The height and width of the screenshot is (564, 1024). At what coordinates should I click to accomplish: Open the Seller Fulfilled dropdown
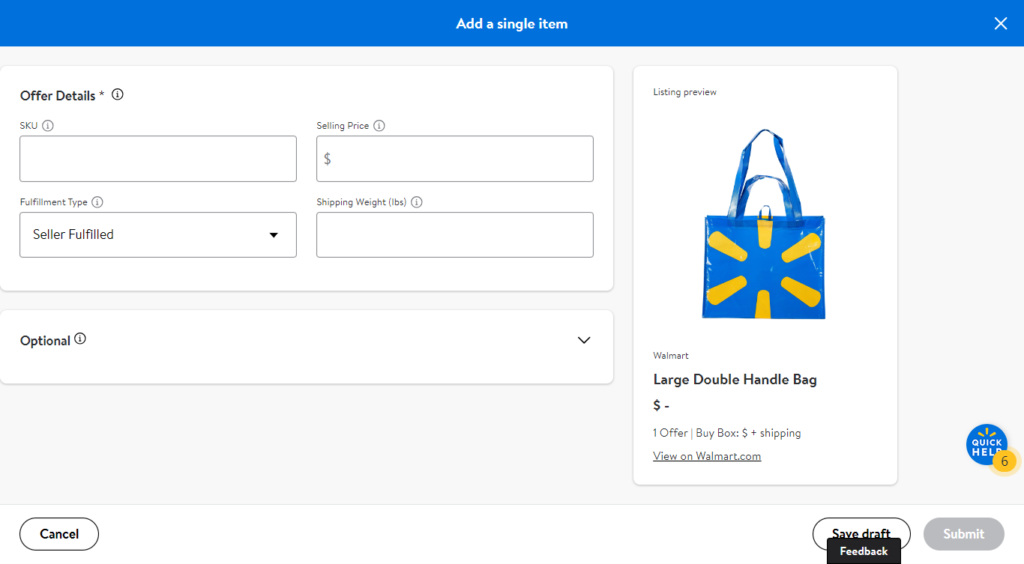point(158,235)
